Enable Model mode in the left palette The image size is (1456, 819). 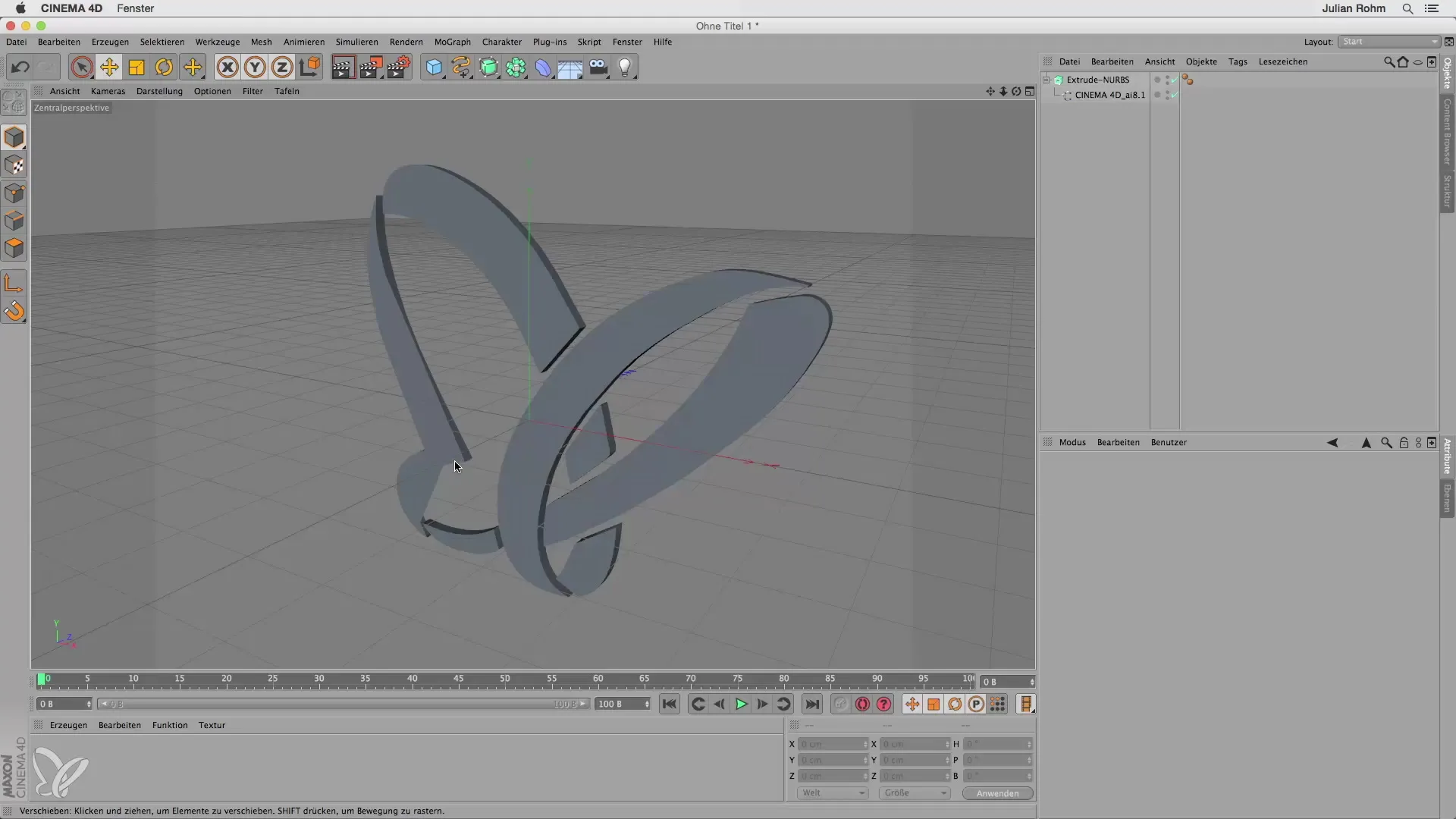[x=14, y=137]
